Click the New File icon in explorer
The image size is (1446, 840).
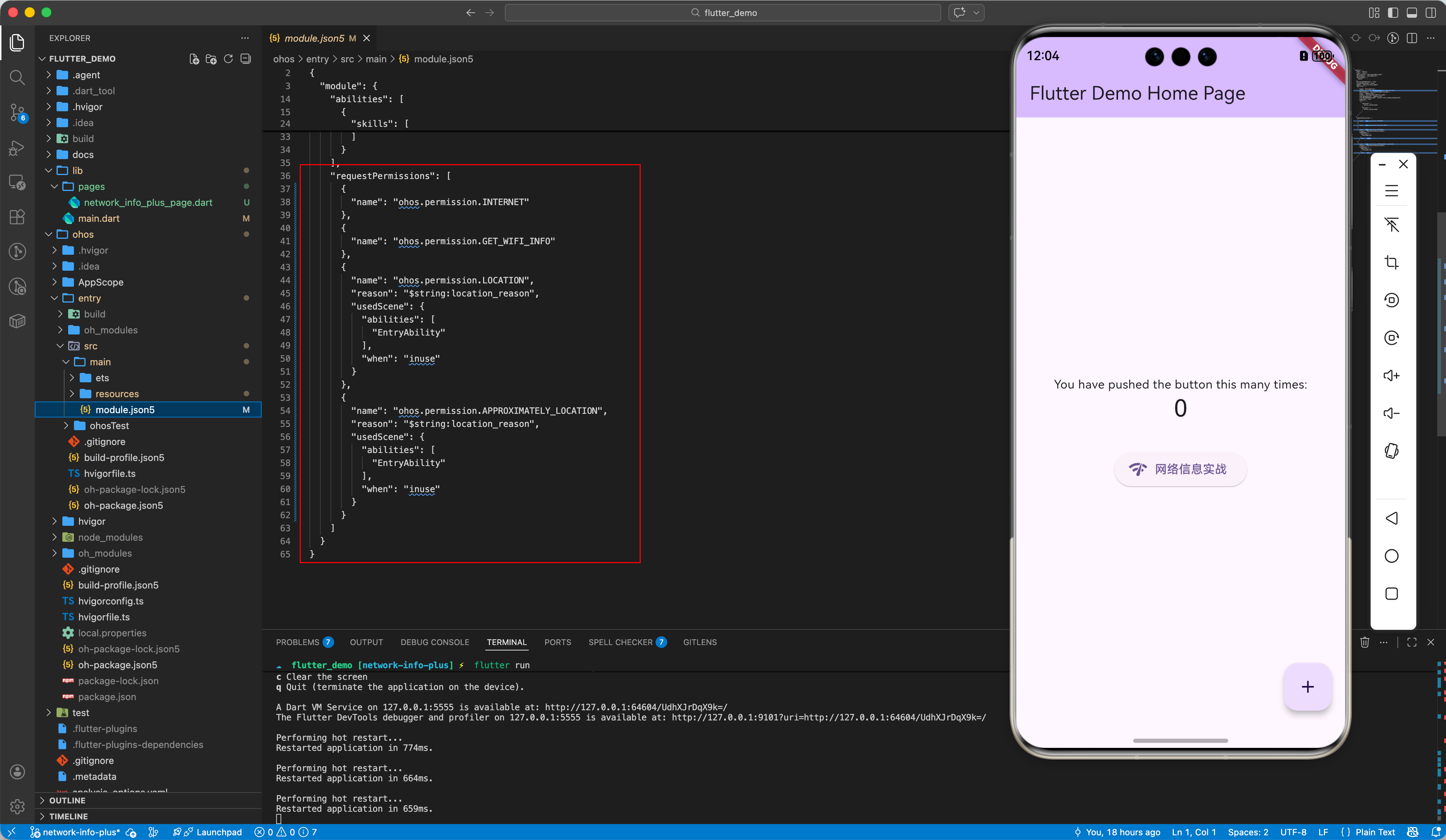(195, 59)
